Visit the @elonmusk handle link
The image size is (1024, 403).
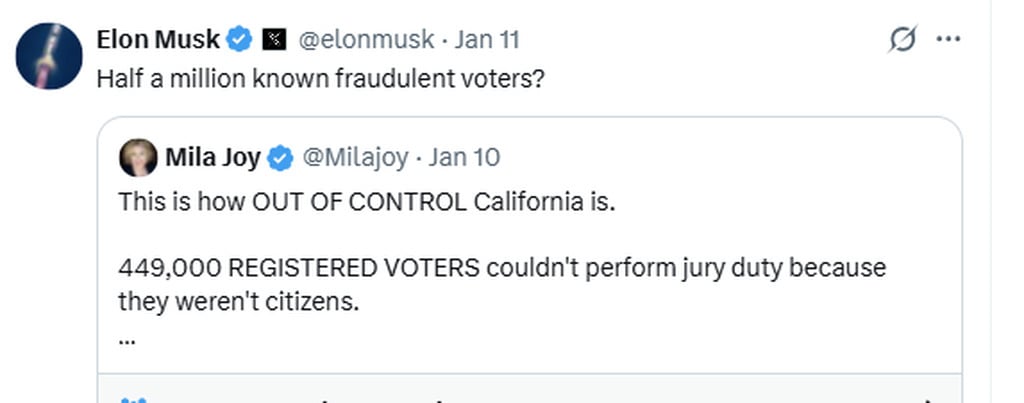(x=366, y=40)
